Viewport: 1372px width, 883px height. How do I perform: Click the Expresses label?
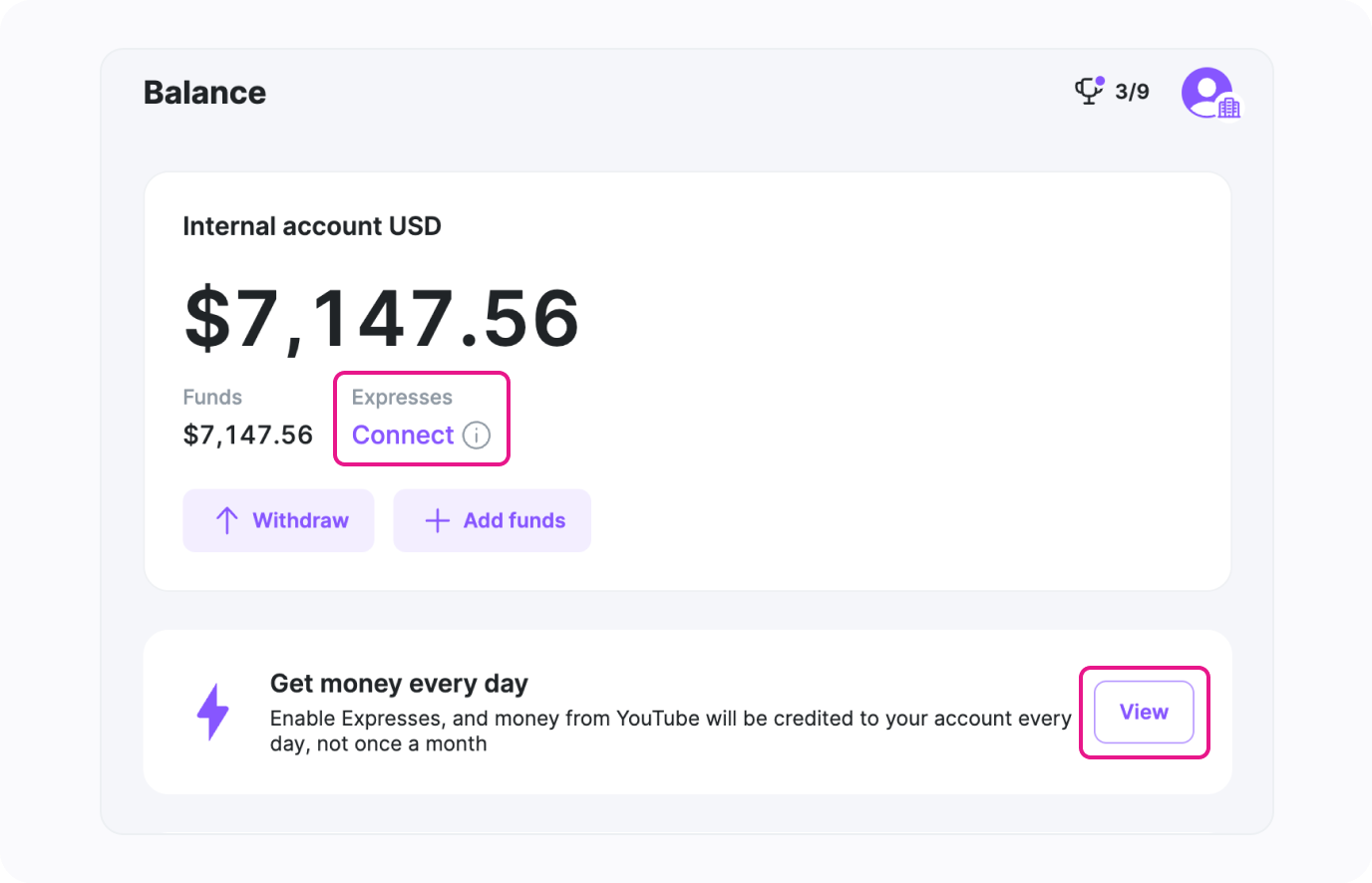[x=402, y=398]
